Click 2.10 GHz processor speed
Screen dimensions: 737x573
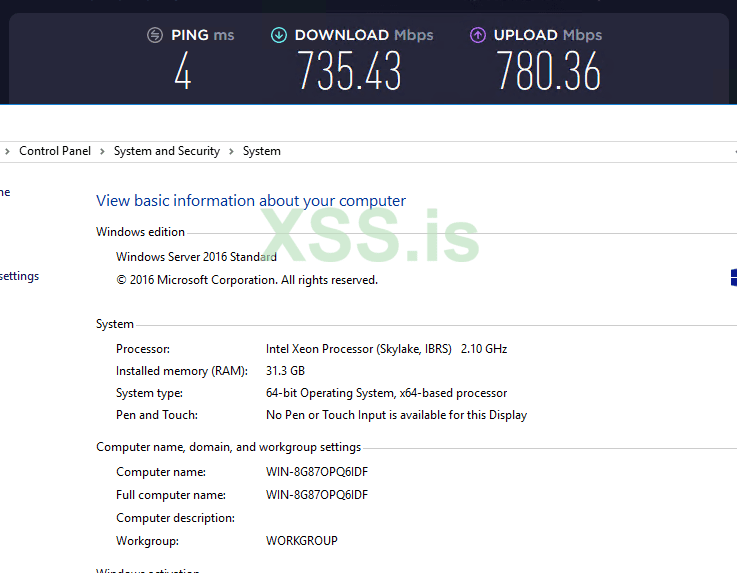tap(484, 349)
